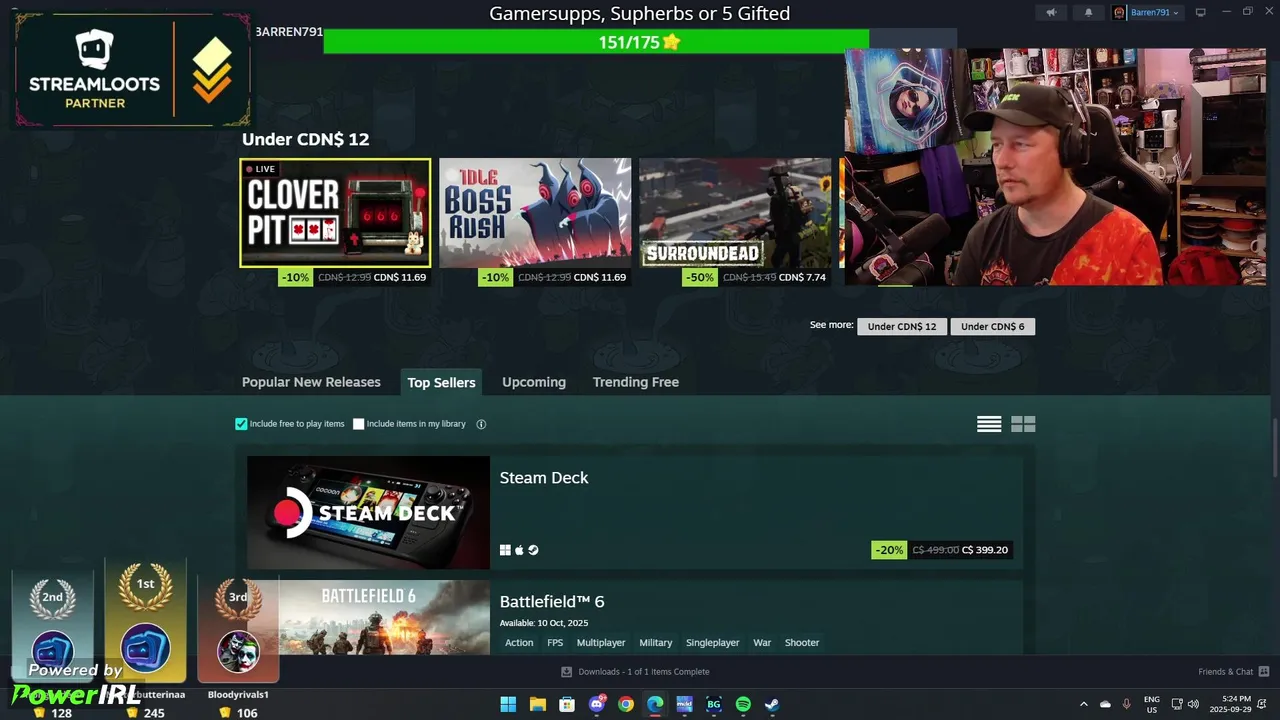Open Steam Deck thumbnail image
The image size is (1280, 720).
click(368, 513)
